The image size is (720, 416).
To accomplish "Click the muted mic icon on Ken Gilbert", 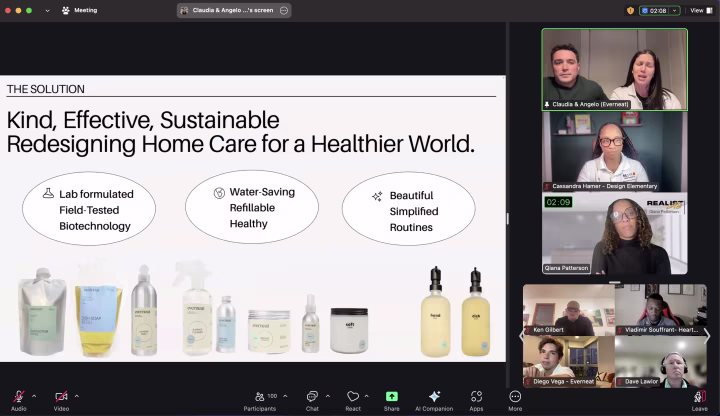I will click(x=529, y=330).
